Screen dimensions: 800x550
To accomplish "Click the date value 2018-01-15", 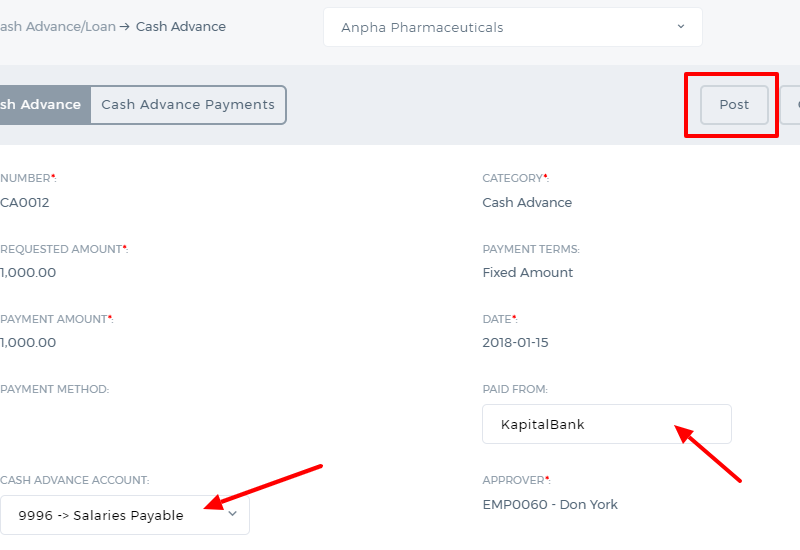I will tap(515, 342).
